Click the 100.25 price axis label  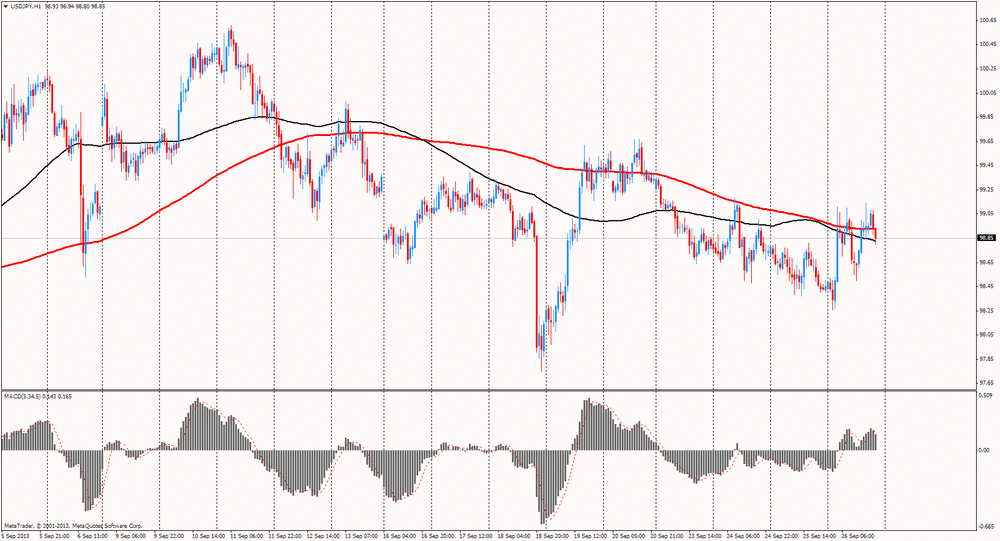(988, 68)
